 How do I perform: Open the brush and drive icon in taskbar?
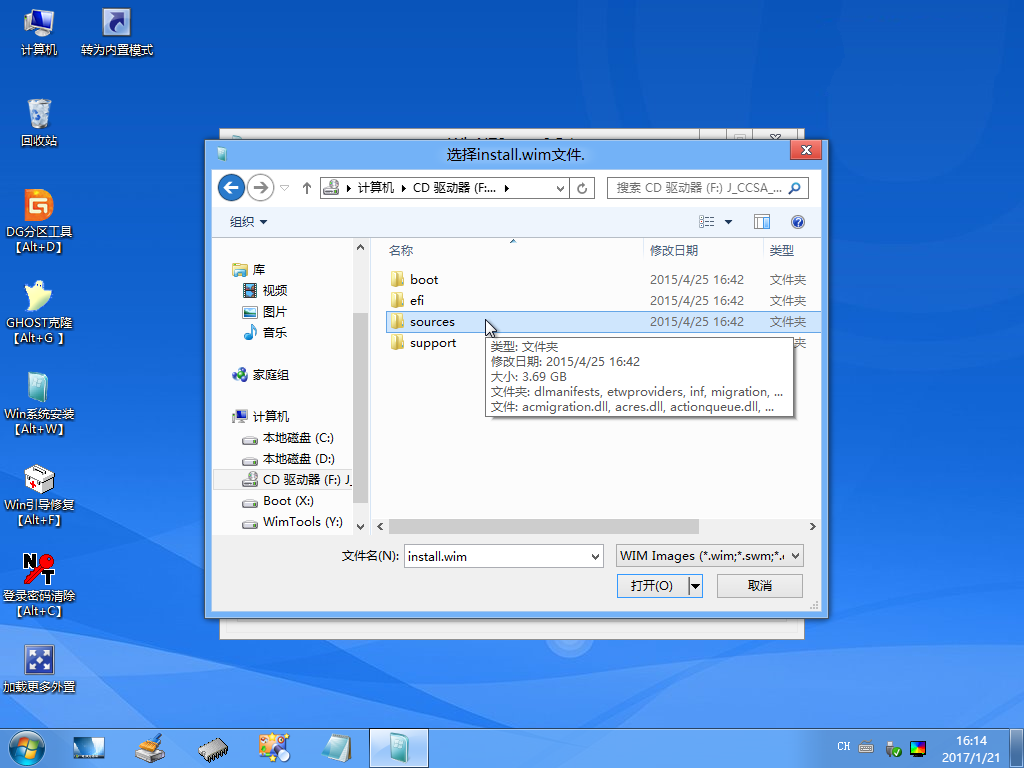(150, 748)
